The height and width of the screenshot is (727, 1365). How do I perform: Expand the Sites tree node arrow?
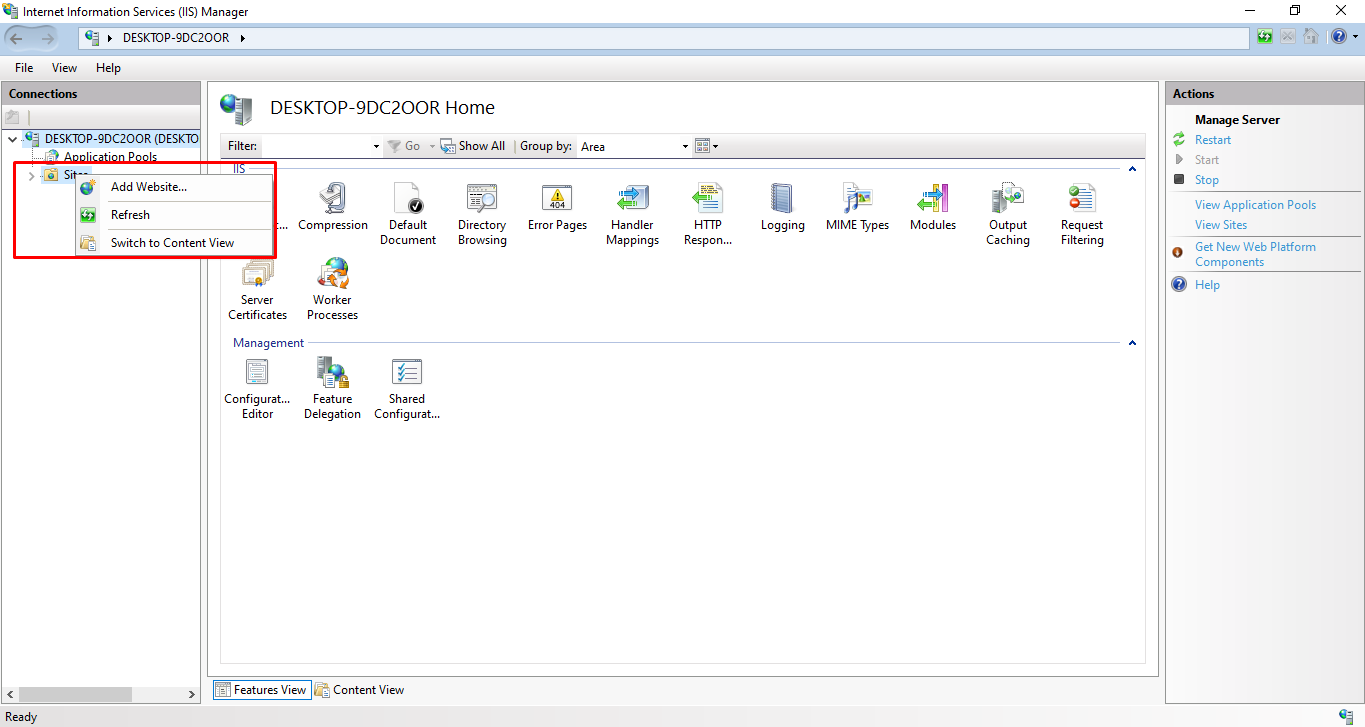point(31,176)
